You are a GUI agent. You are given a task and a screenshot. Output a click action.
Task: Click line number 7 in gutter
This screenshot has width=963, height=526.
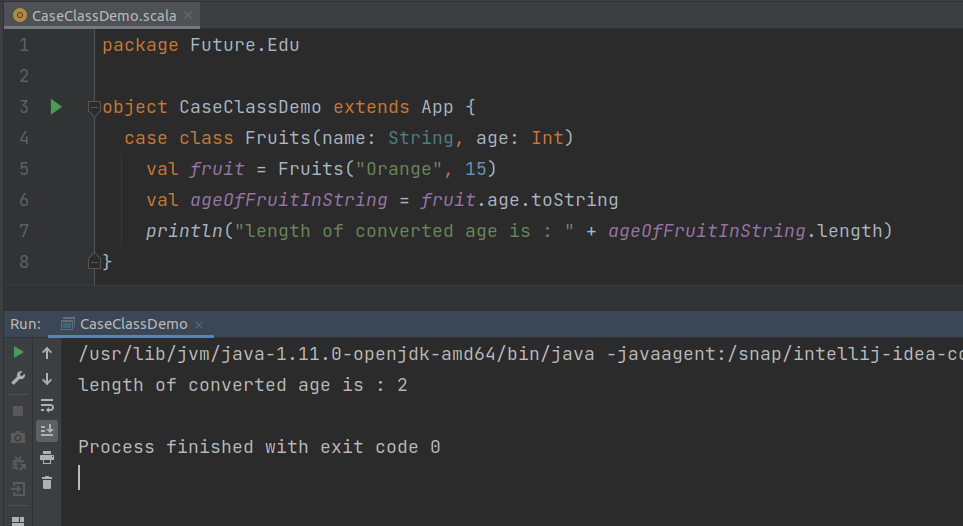point(24,230)
